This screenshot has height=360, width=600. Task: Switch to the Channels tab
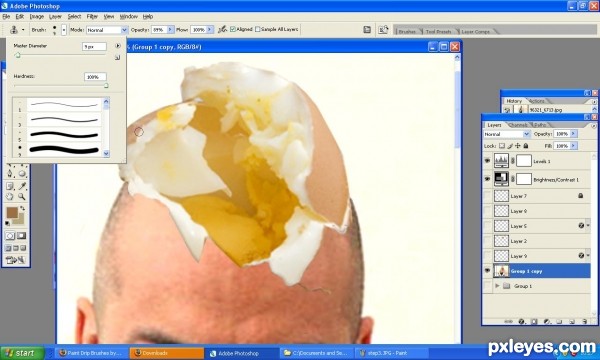coord(518,125)
